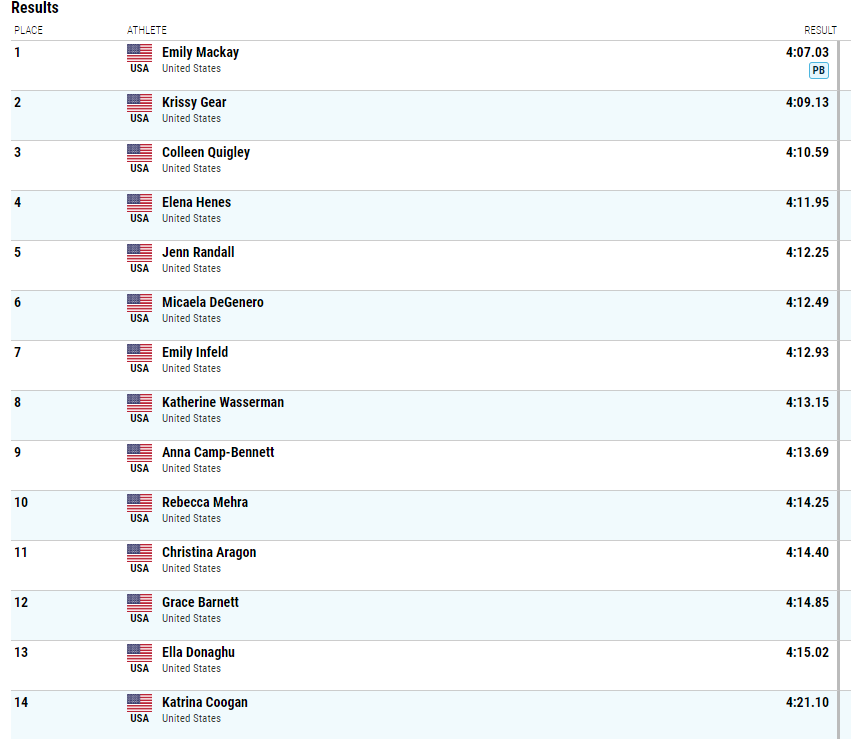The height and width of the screenshot is (739, 851).
Task: Open Grace Barnett's athlete page
Action: (x=200, y=602)
